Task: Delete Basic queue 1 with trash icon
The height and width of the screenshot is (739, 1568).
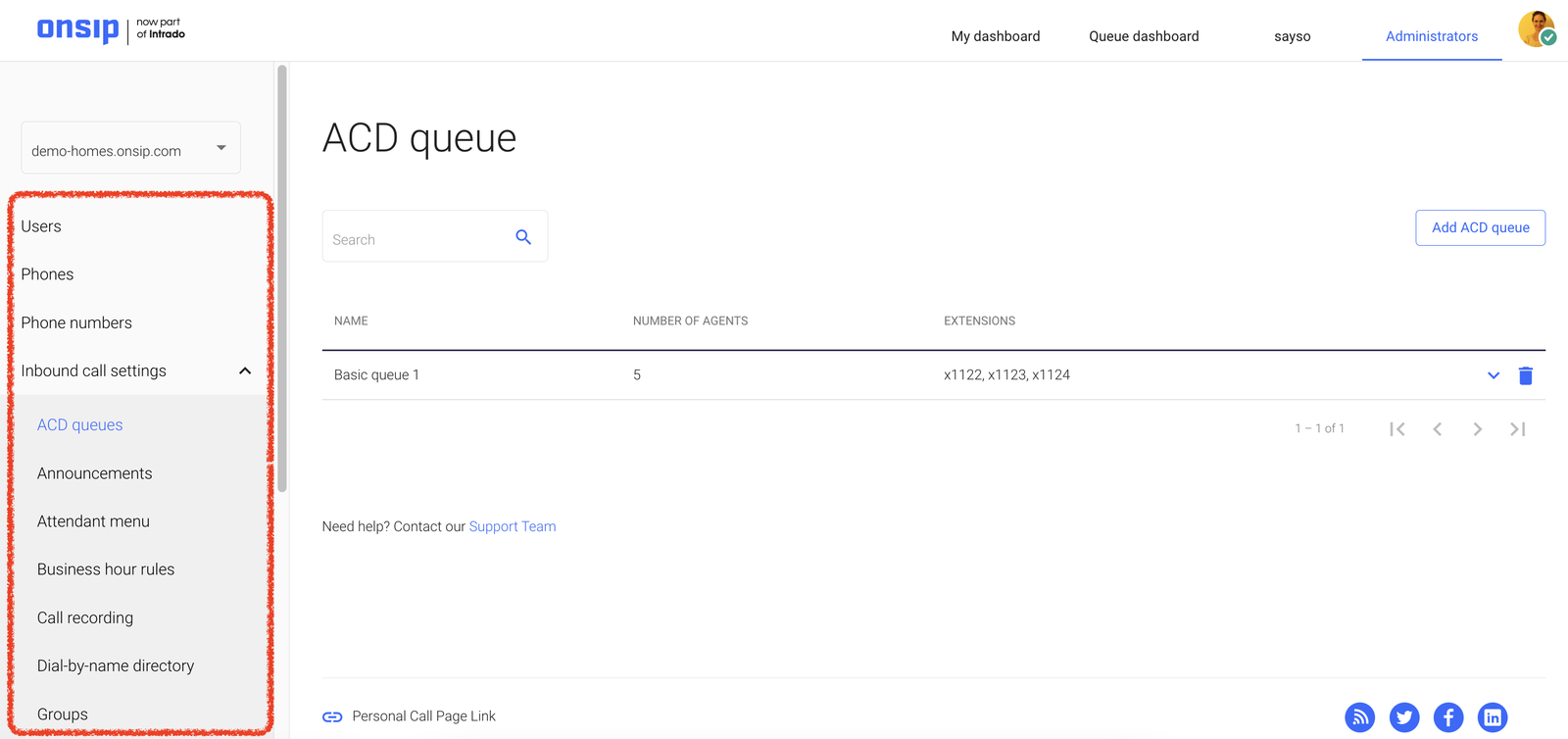Action: click(x=1525, y=375)
